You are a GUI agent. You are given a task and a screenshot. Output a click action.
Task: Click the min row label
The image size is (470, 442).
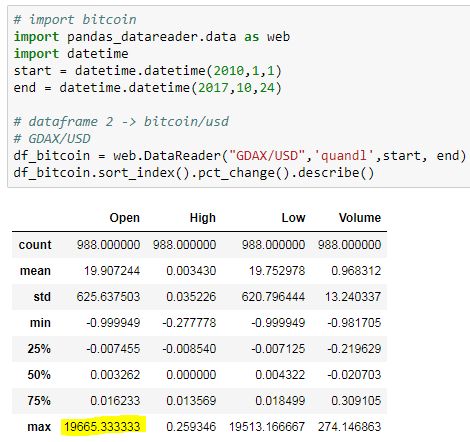(40, 323)
